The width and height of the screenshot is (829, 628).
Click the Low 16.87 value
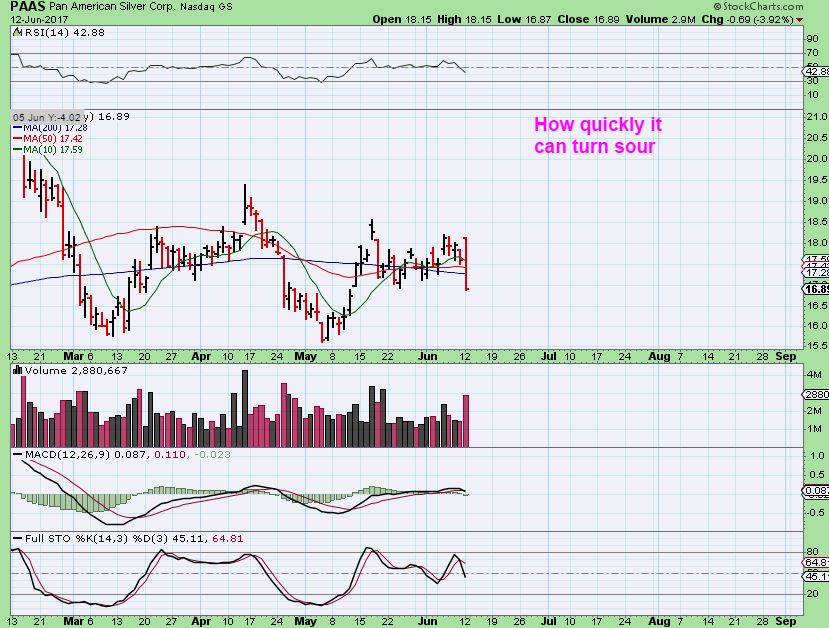coord(524,20)
